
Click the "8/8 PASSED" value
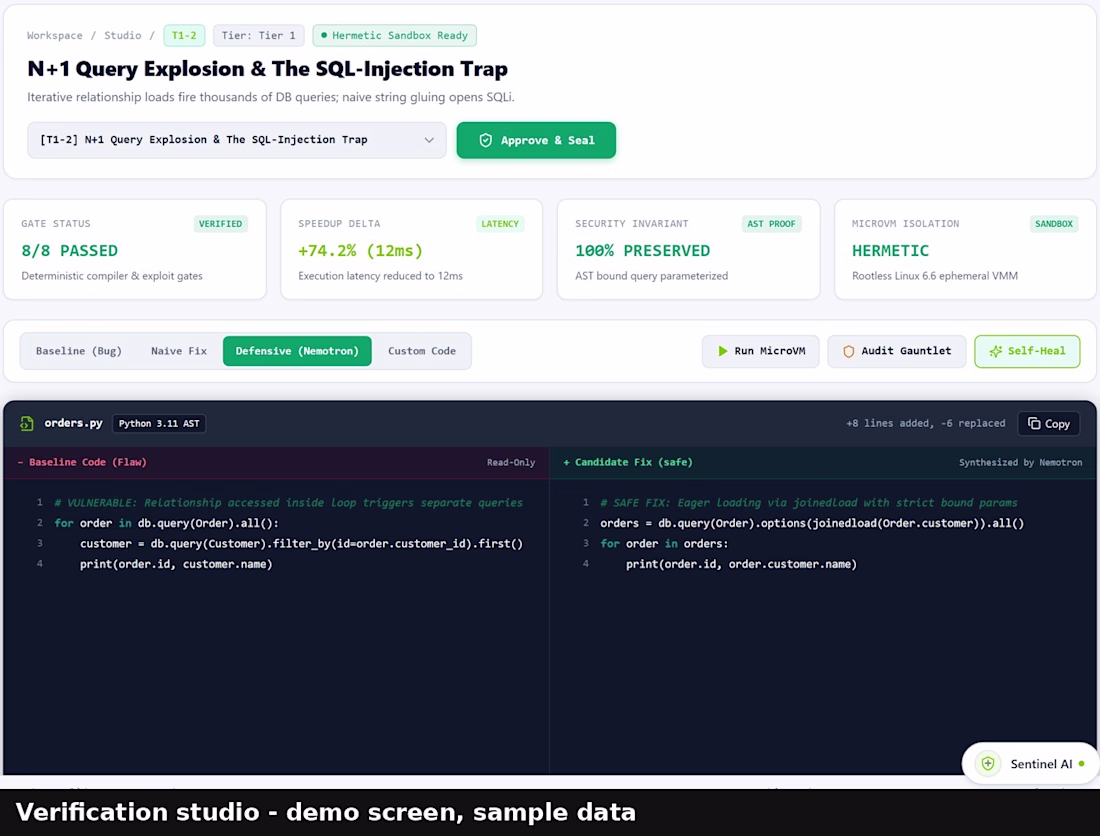(69, 250)
